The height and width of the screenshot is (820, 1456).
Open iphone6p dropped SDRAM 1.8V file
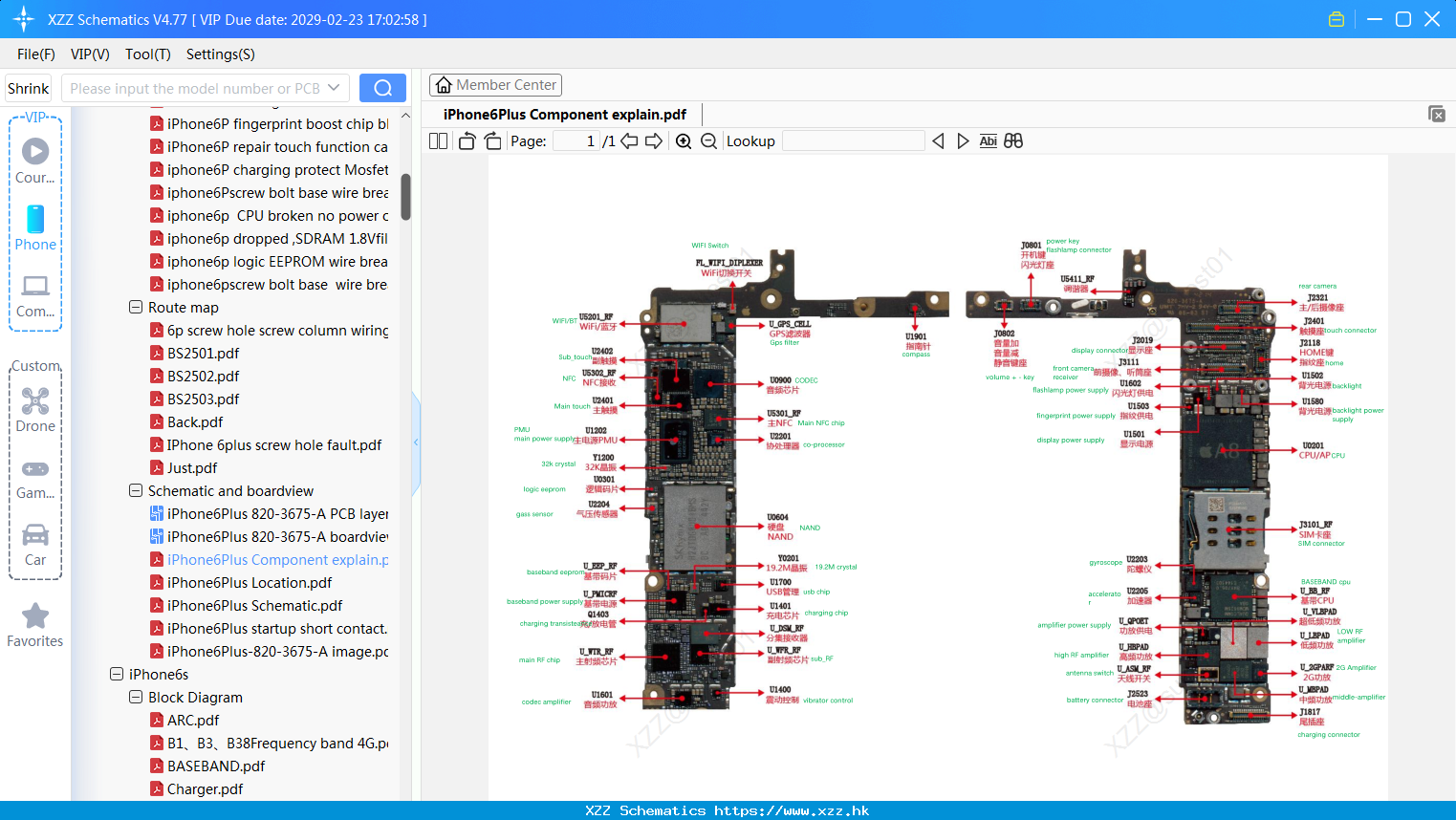[269, 239]
